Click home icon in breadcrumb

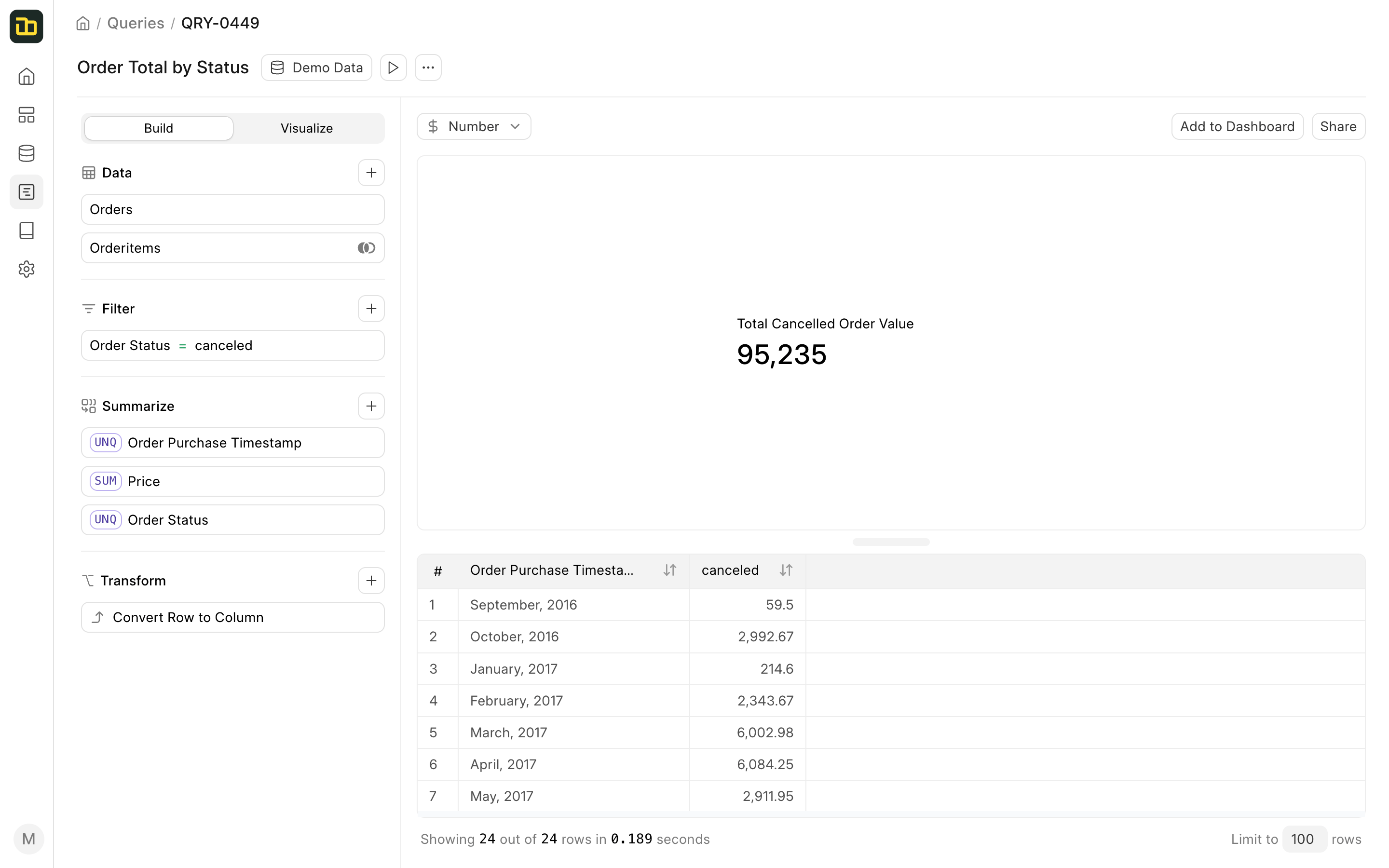tap(83, 24)
